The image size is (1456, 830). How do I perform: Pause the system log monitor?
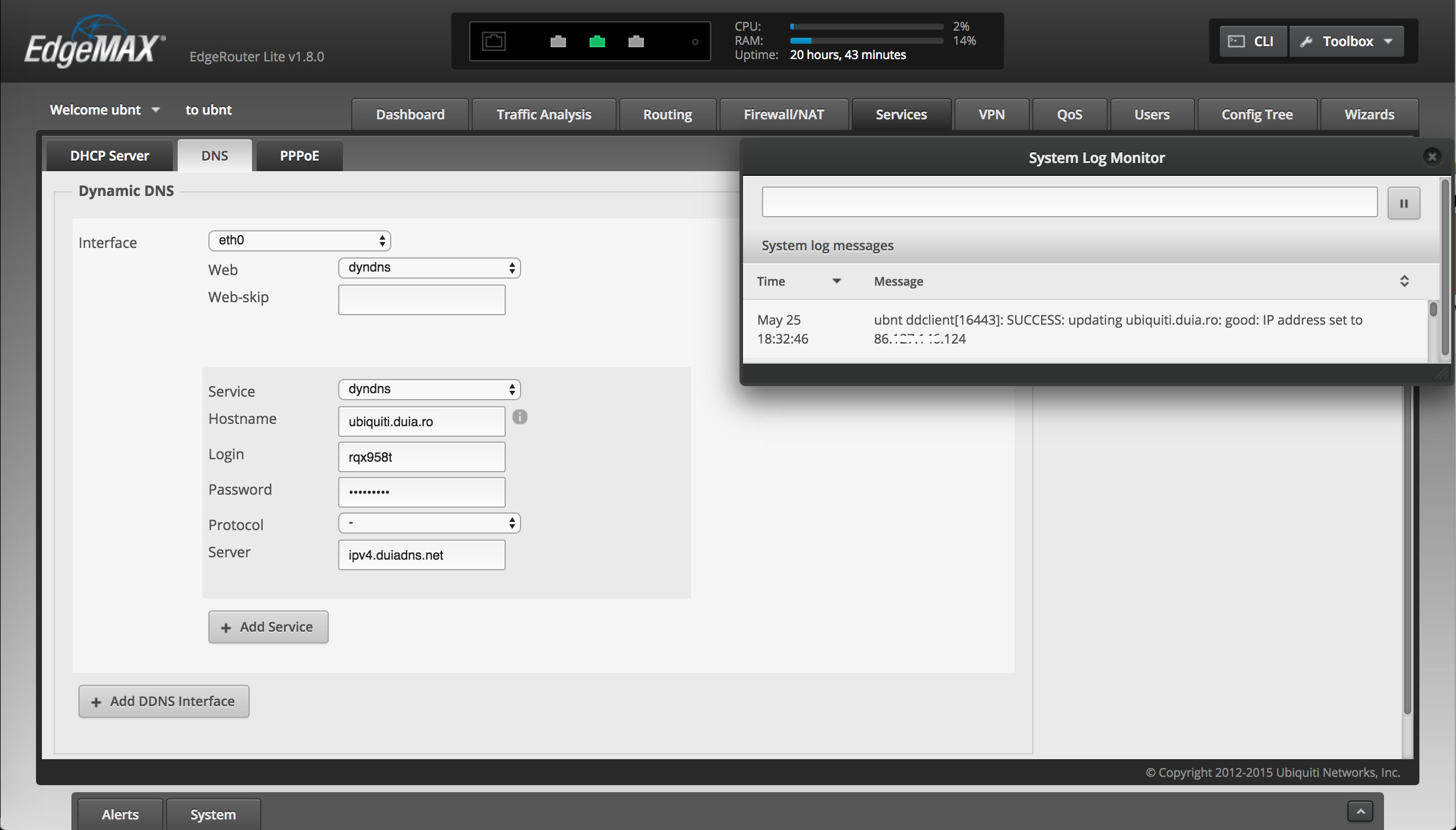click(x=1403, y=203)
